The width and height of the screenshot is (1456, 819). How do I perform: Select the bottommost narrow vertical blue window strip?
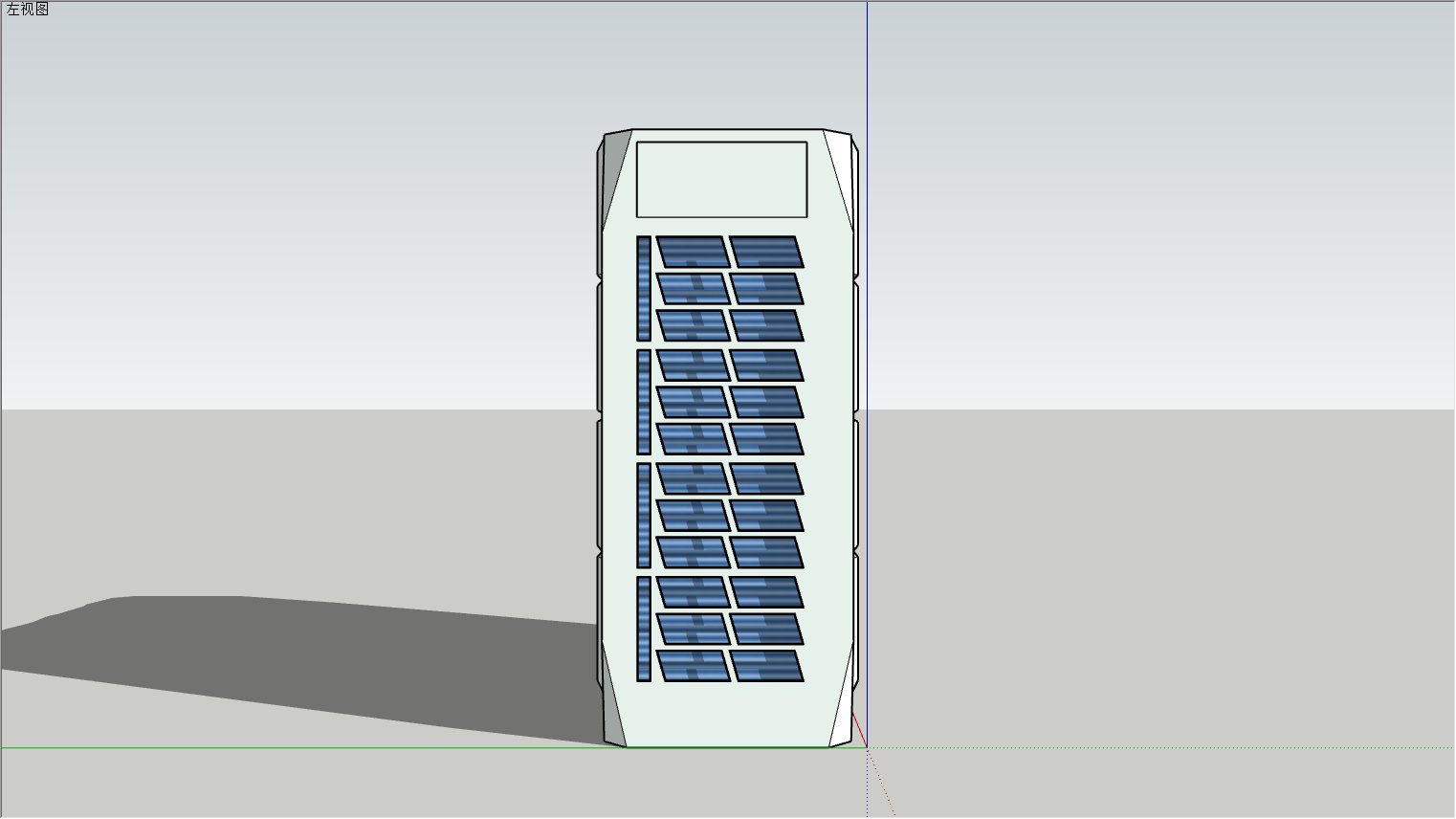644,629
